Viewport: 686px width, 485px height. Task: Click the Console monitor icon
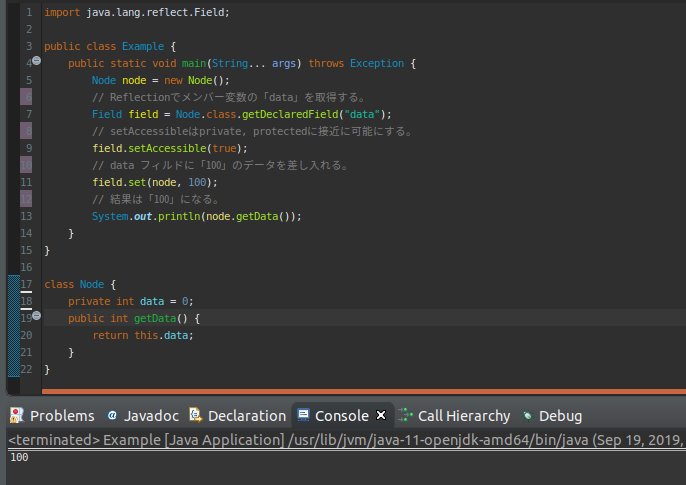tap(303, 415)
